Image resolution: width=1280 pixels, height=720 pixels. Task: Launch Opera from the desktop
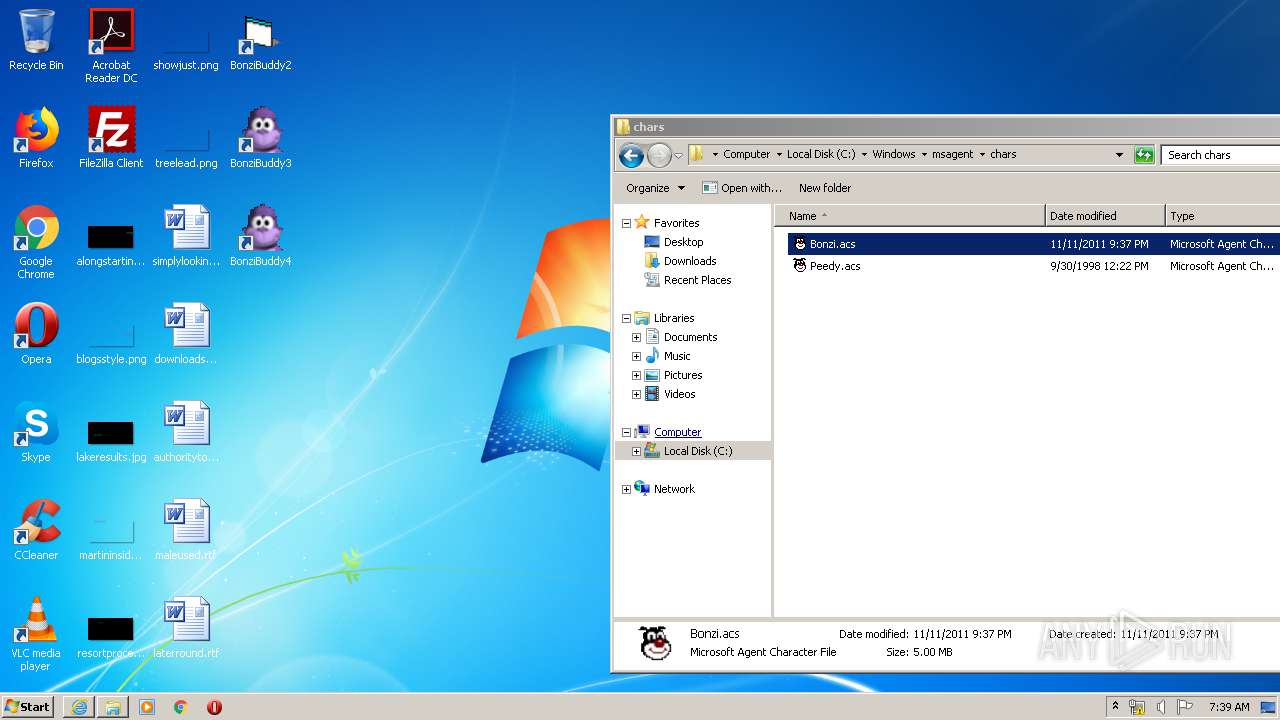tap(36, 334)
